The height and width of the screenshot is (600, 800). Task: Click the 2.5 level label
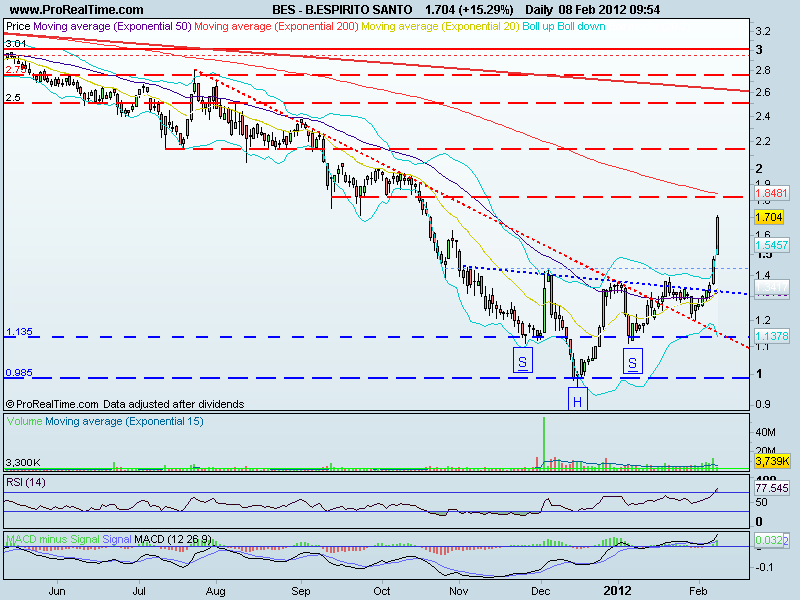pos(13,97)
